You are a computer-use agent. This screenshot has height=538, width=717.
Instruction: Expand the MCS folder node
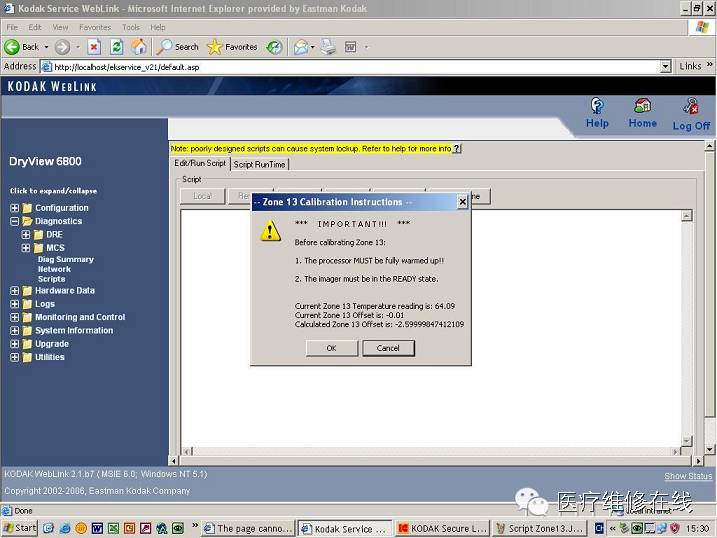(x=26, y=248)
